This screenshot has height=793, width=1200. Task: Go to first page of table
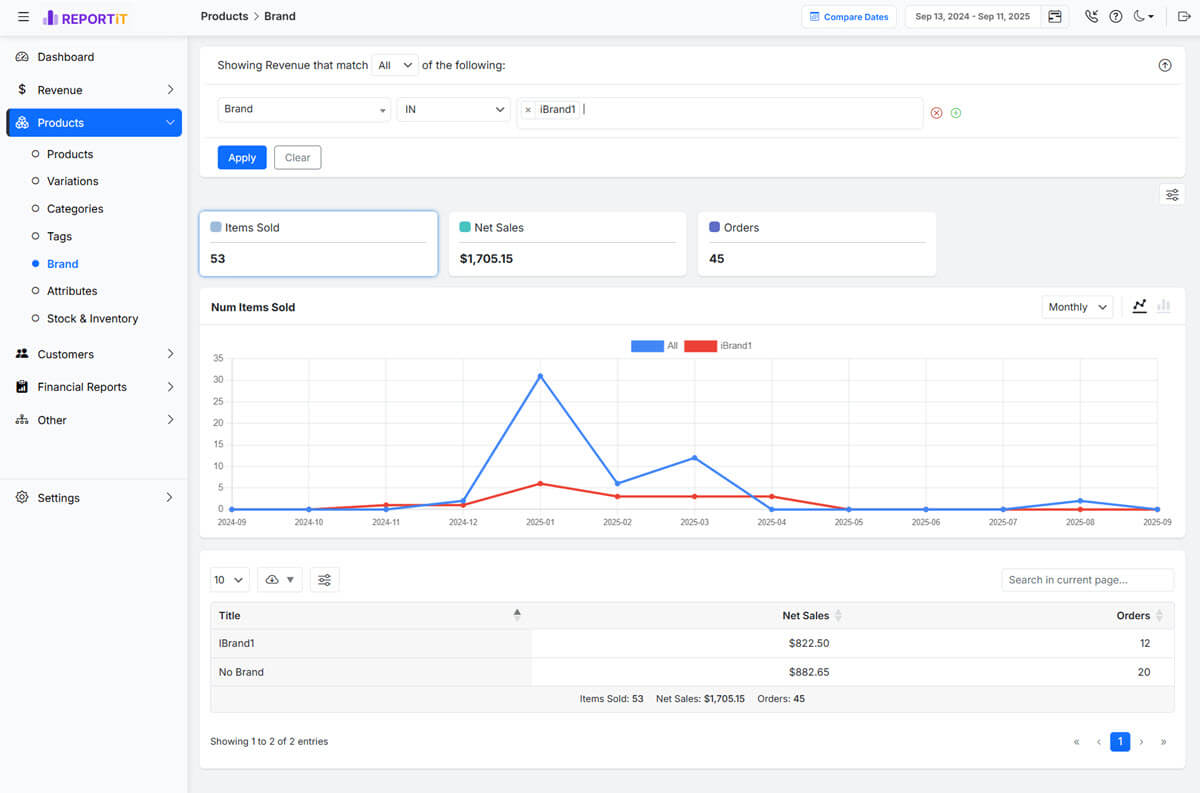coord(1077,742)
